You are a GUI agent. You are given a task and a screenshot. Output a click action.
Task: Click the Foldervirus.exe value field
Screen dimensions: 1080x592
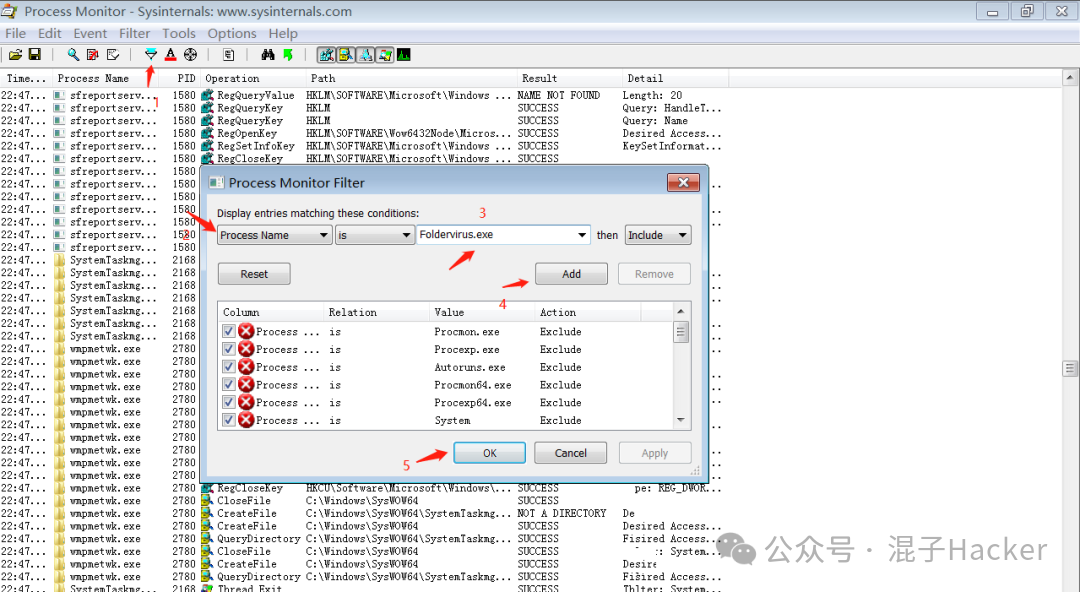pos(495,235)
